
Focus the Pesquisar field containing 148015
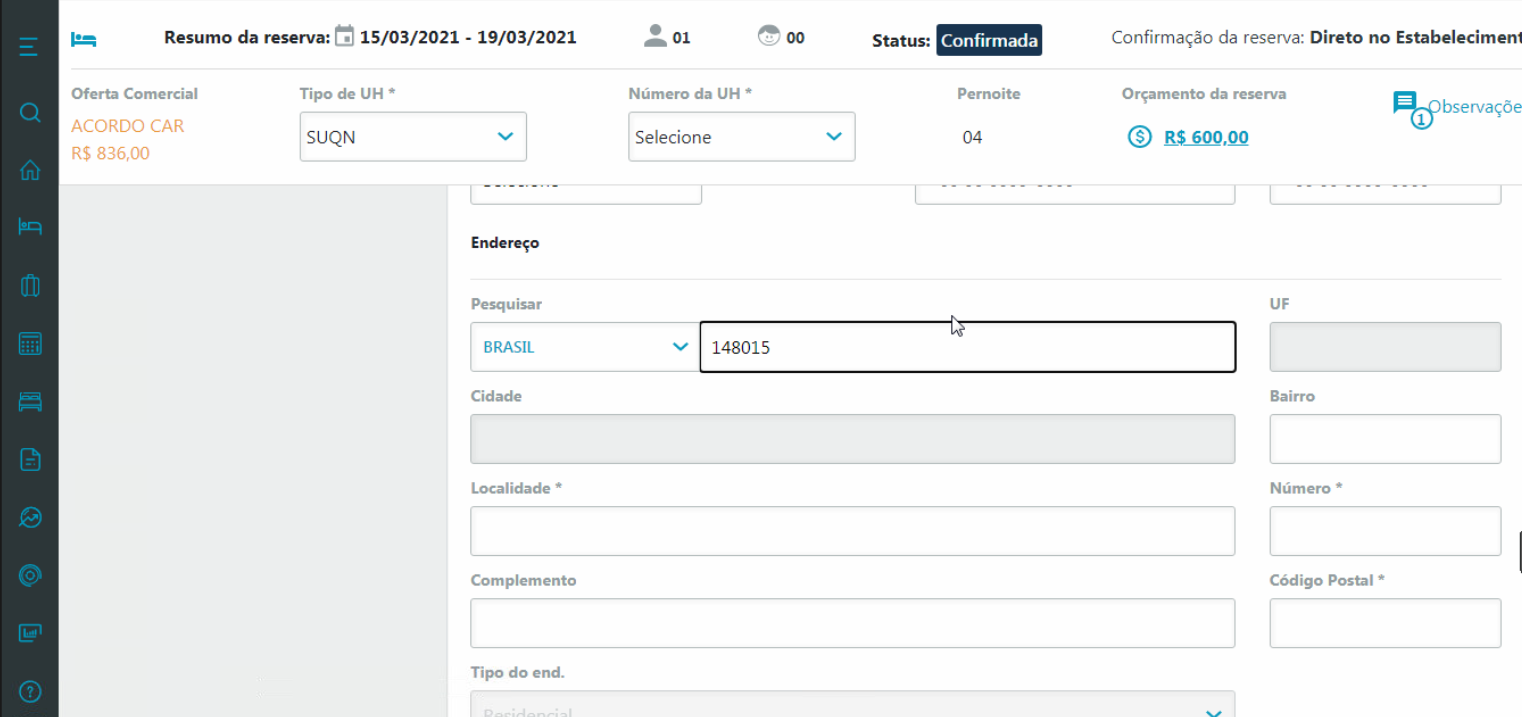[x=968, y=347]
